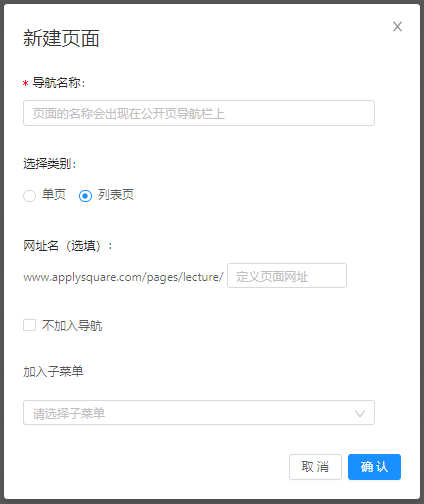Toggle 不加入导航 via its text label
This screenshot has height=504, width=424.
tap(72, 325)
